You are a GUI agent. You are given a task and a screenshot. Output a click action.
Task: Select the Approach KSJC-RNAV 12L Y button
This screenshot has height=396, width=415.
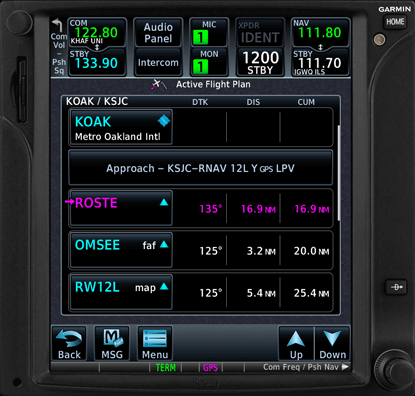pos(200,168)
